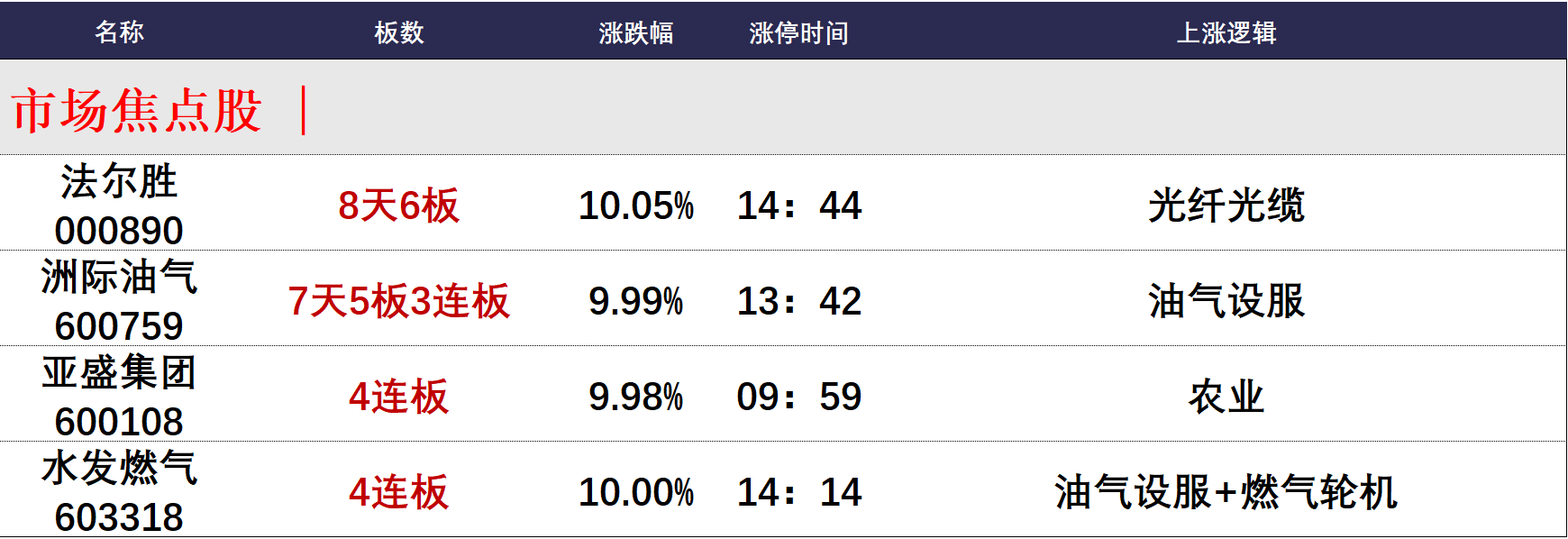Image resolution: width=1568 pixels, height=539 pixels.
Task: Click the 农业 logic cell
Action: (1226, 397)
